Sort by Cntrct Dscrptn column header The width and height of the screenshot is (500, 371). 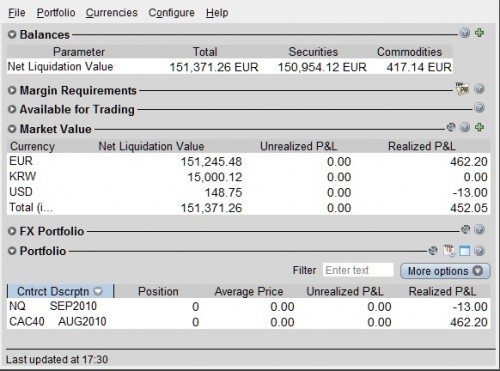coord(60,291)
